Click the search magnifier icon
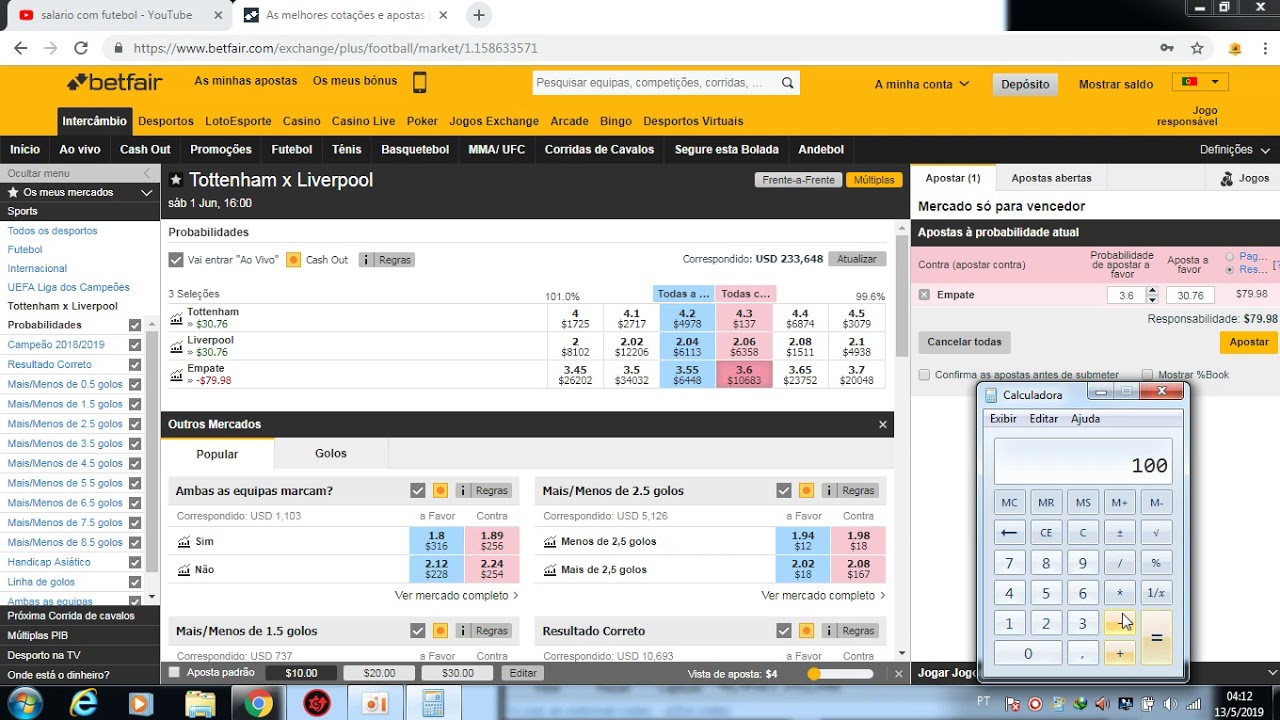The width and height of the screenshot is (1280, 720). [788, 83]
